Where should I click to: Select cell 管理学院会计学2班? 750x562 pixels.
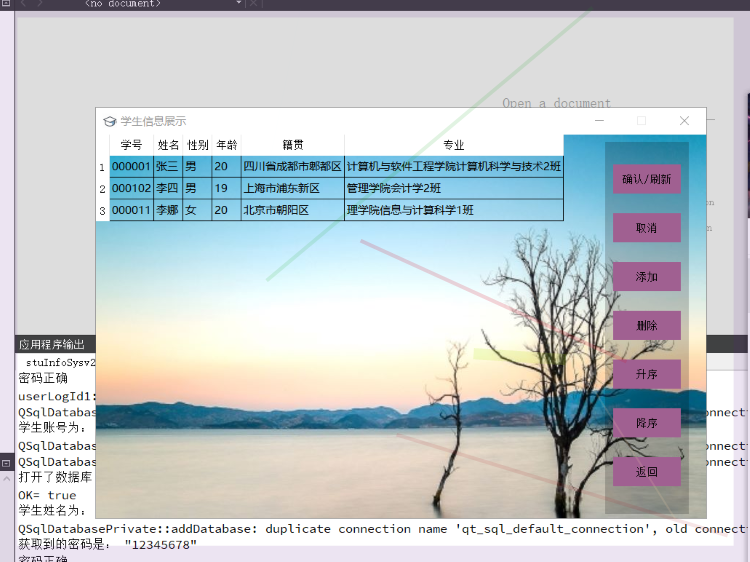pyautogui.click(x=453, y=188)
